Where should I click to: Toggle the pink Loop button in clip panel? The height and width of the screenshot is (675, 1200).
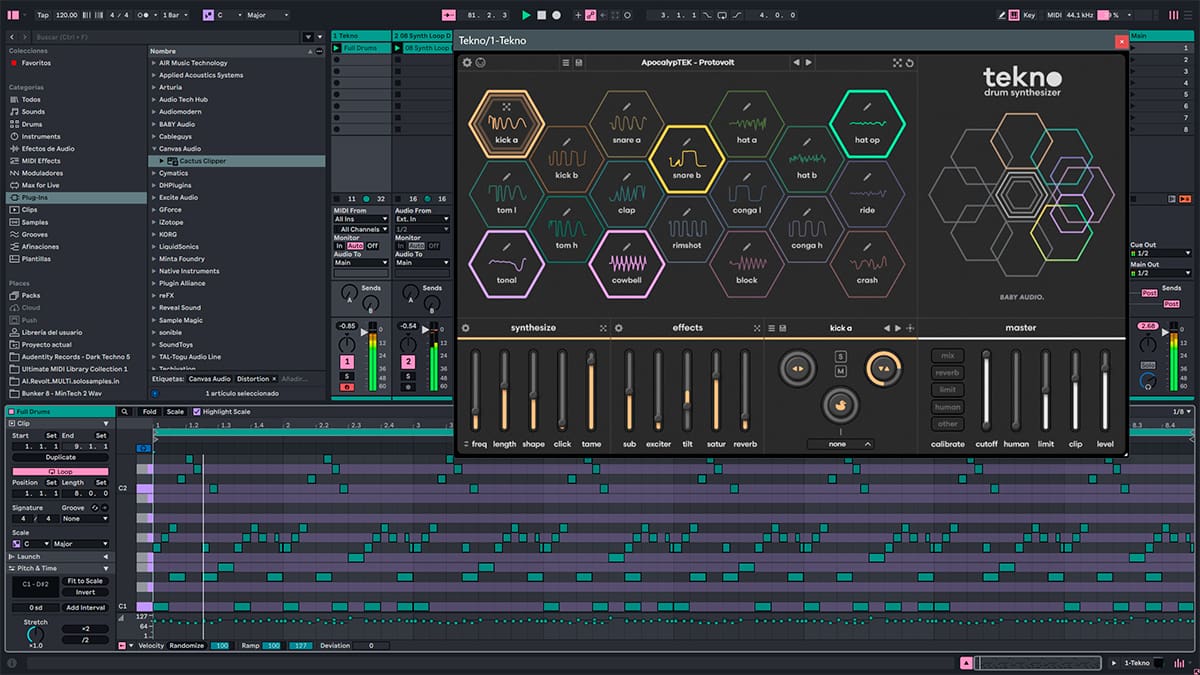point(60,470)
